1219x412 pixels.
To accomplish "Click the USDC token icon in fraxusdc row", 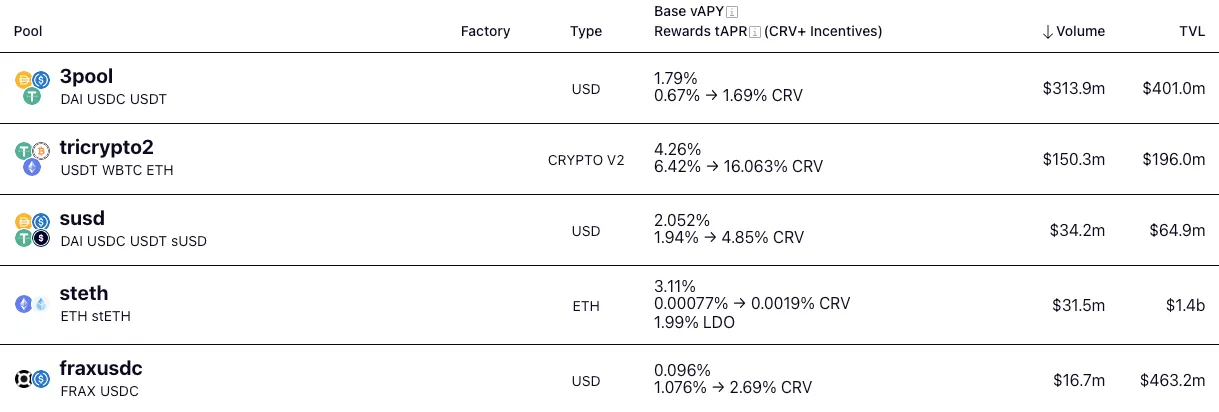I will tap(41, 379).
